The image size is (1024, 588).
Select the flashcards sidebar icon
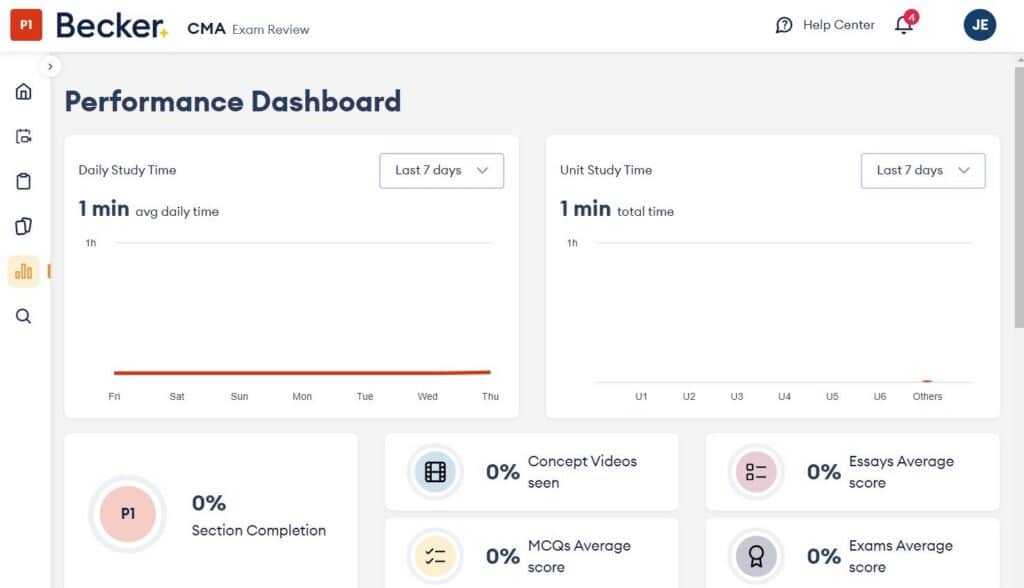click(23, 226)
